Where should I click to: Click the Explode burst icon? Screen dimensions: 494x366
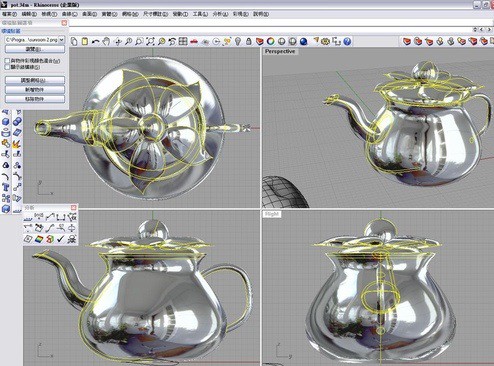17,144
